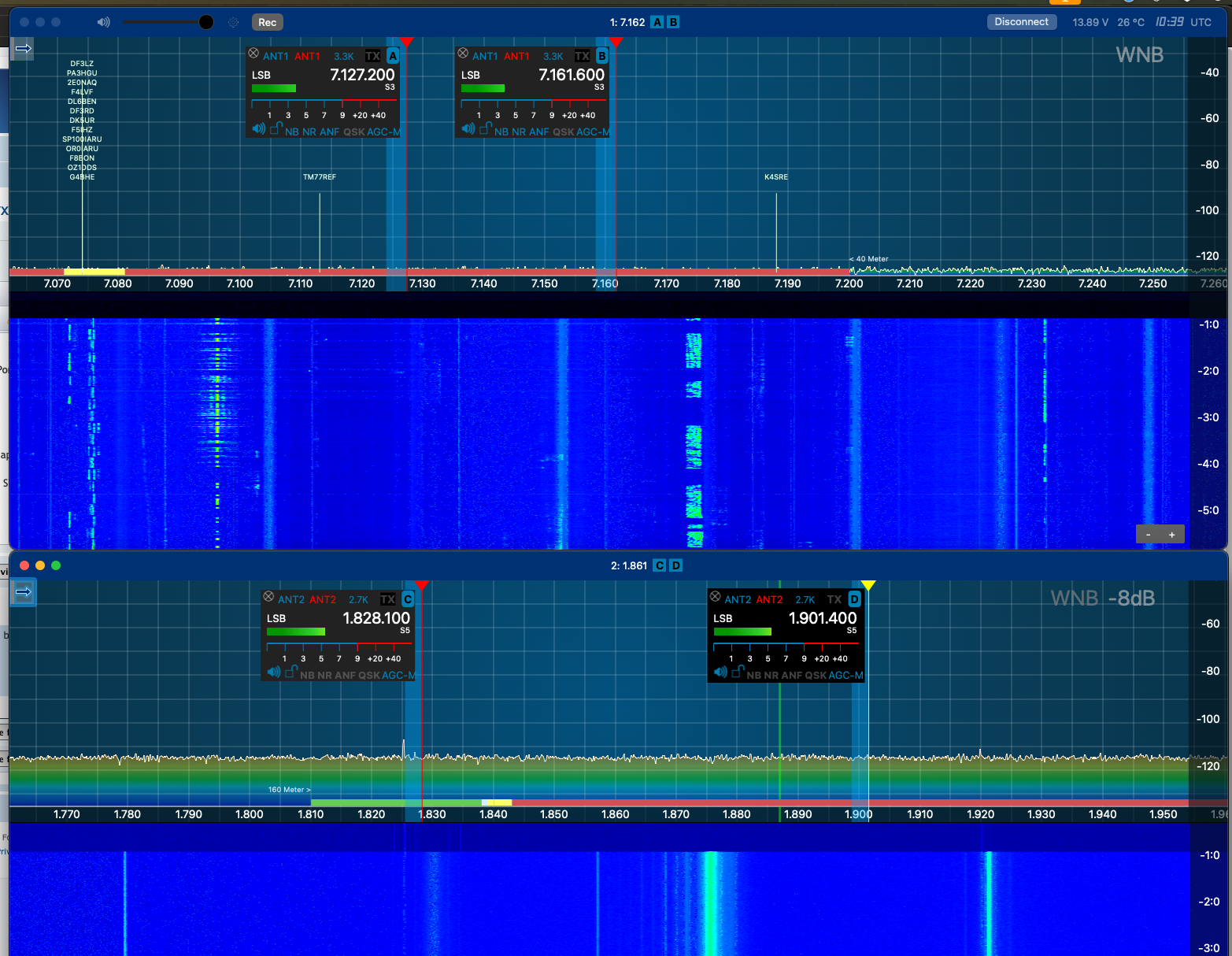Toggle ANF on the 1.901.400 slice

tap(792, 675)
